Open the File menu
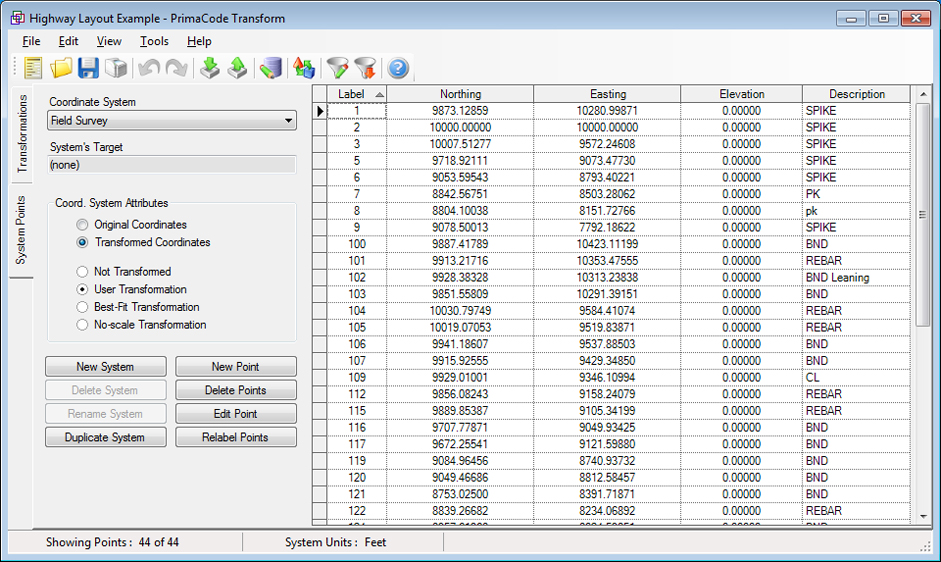 coord(31,41)
